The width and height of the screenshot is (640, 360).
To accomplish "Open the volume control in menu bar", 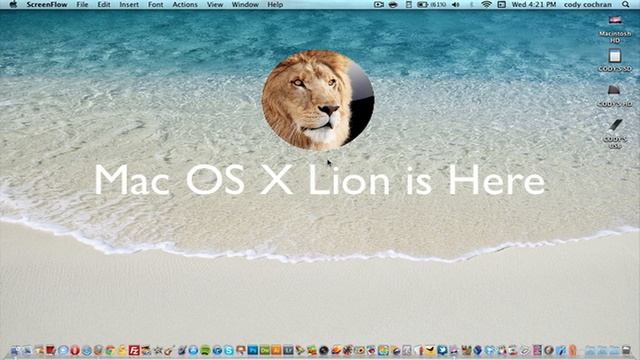I will (x=456, y=4).
